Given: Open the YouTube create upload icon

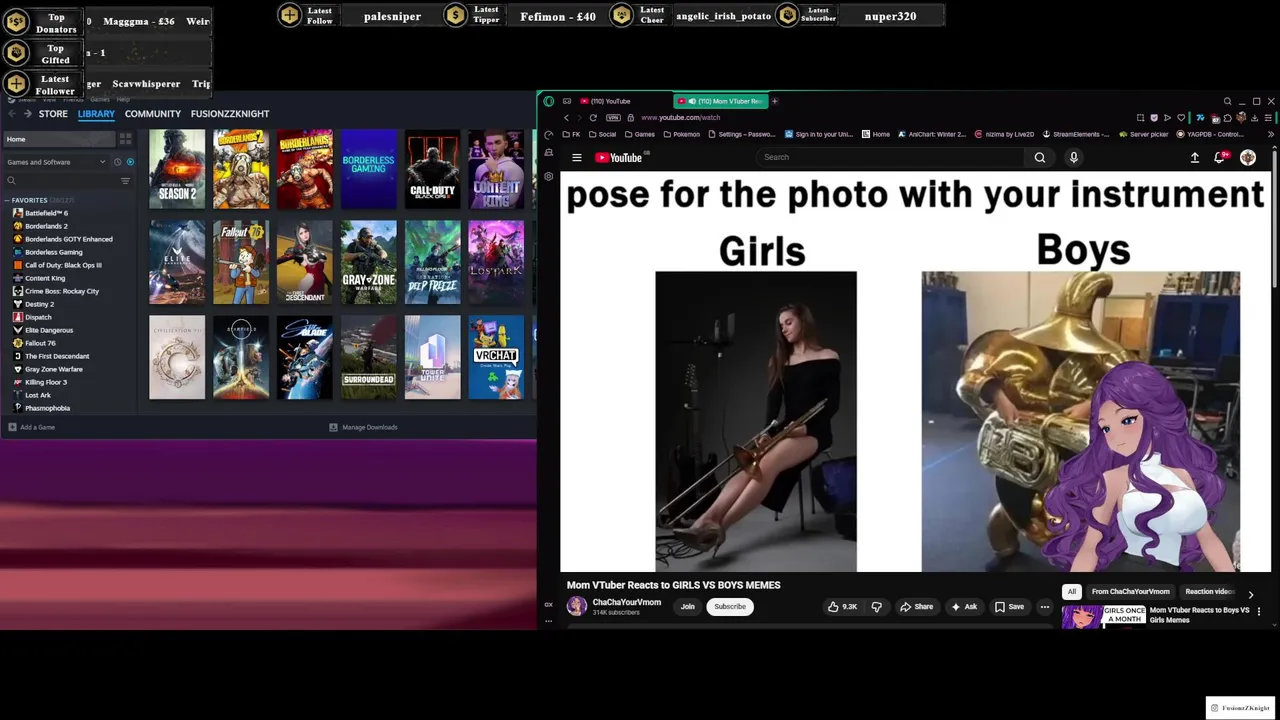Looking at the screenshot, I should click(x=1194, y=157).
